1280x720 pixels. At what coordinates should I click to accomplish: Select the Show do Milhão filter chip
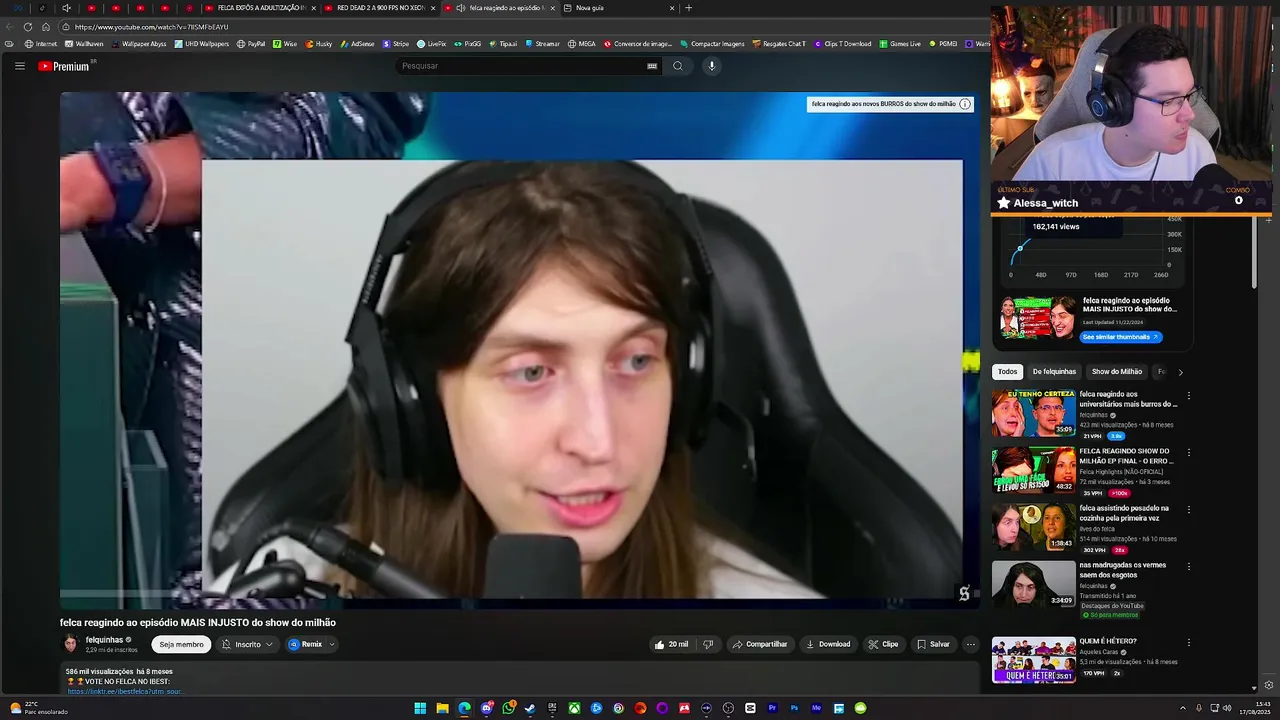1116,371
